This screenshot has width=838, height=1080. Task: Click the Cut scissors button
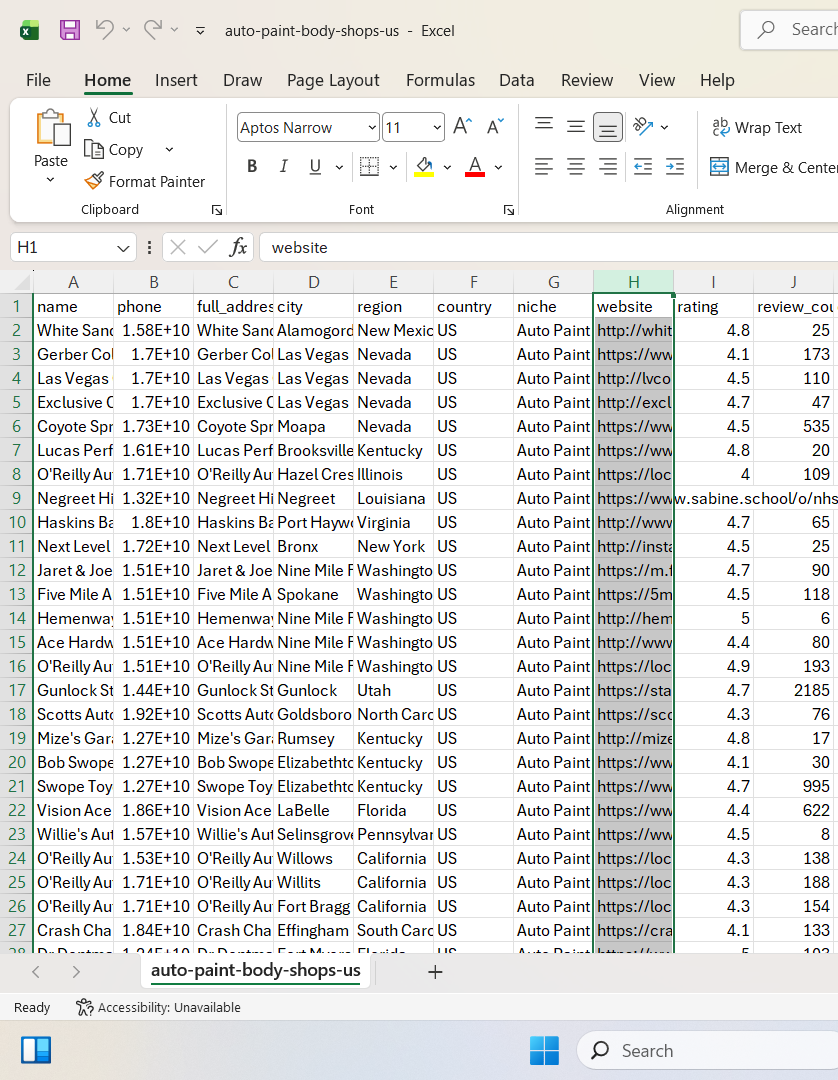109,118
